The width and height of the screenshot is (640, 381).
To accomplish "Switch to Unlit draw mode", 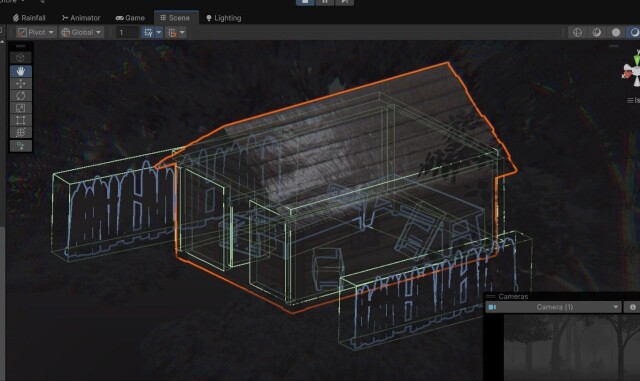I will point(616,32).
